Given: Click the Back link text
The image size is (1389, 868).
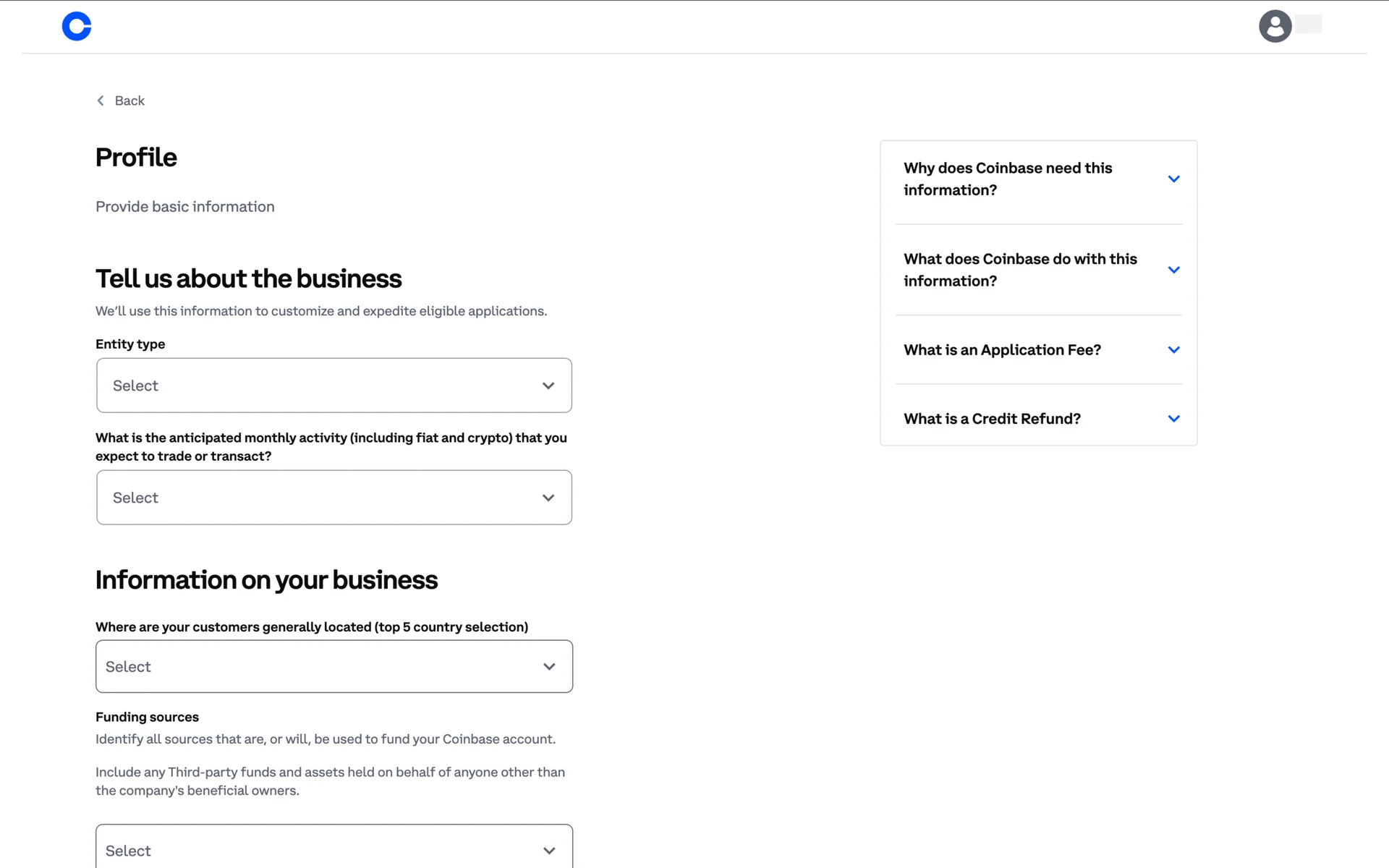Looking at the screenshot, I should [129, 101].
